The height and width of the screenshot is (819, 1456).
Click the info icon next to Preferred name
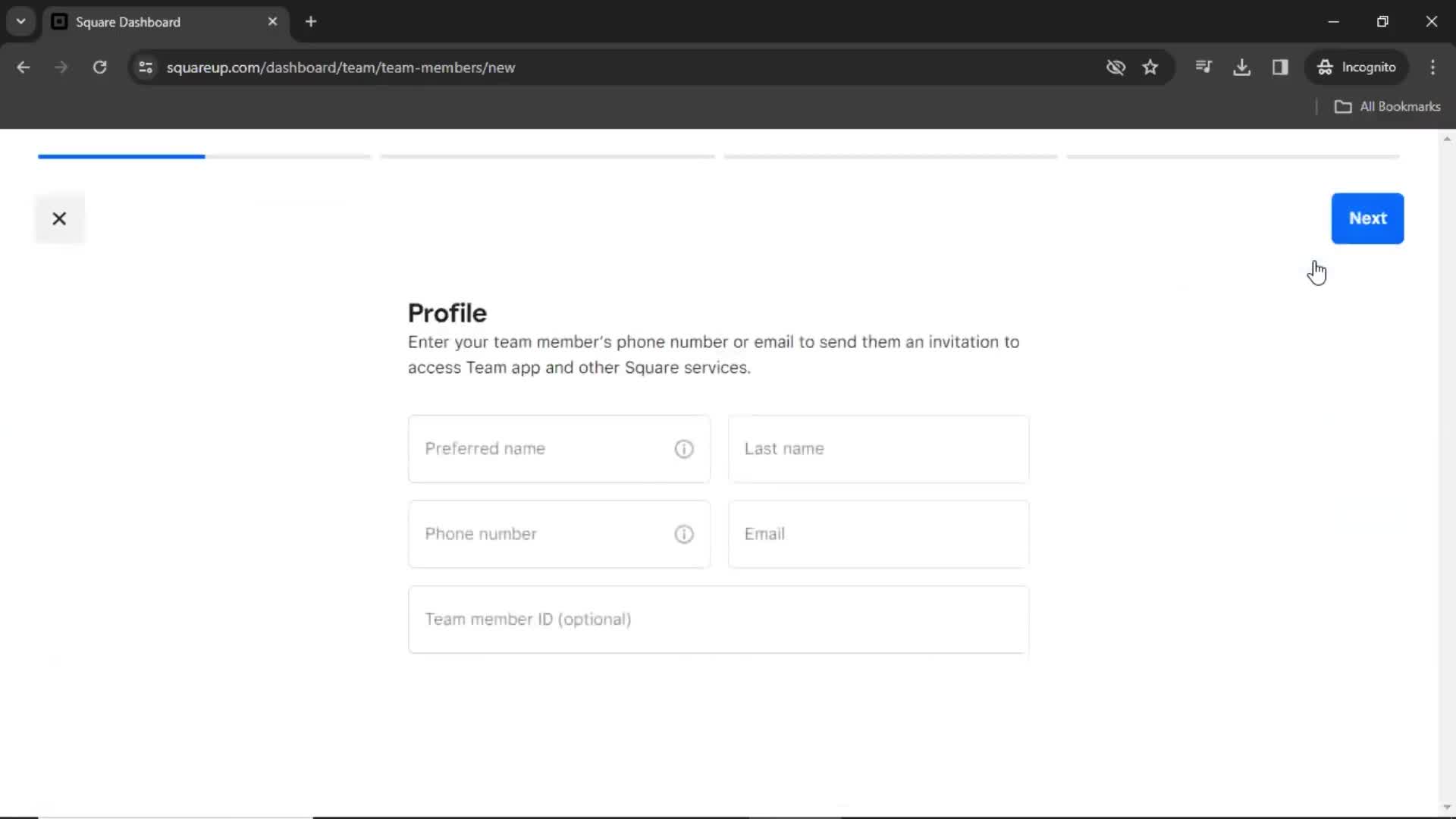684,447
